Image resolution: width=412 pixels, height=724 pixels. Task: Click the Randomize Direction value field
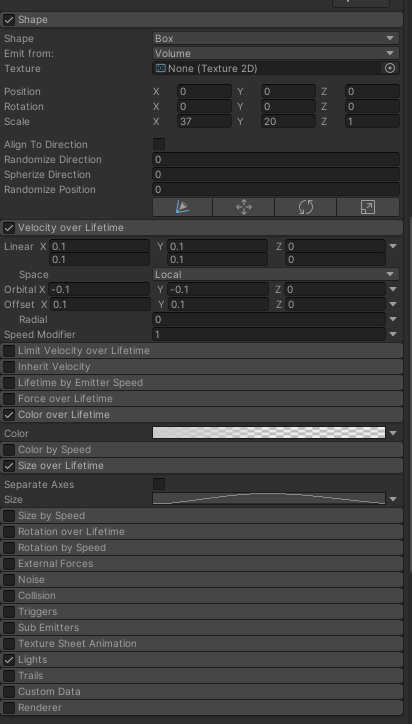[276, 159]
